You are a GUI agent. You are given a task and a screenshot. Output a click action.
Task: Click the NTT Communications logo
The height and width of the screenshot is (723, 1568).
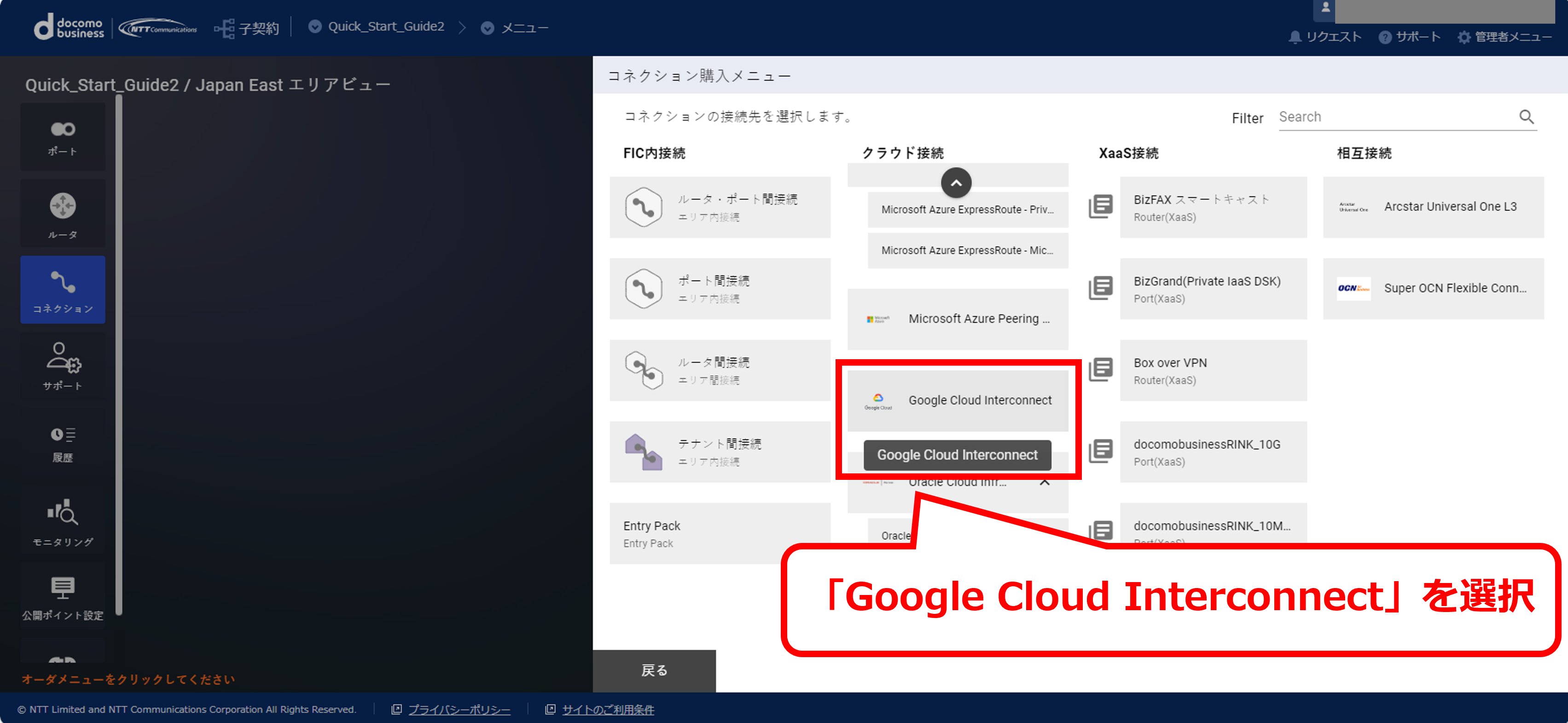tap(157, 28)
